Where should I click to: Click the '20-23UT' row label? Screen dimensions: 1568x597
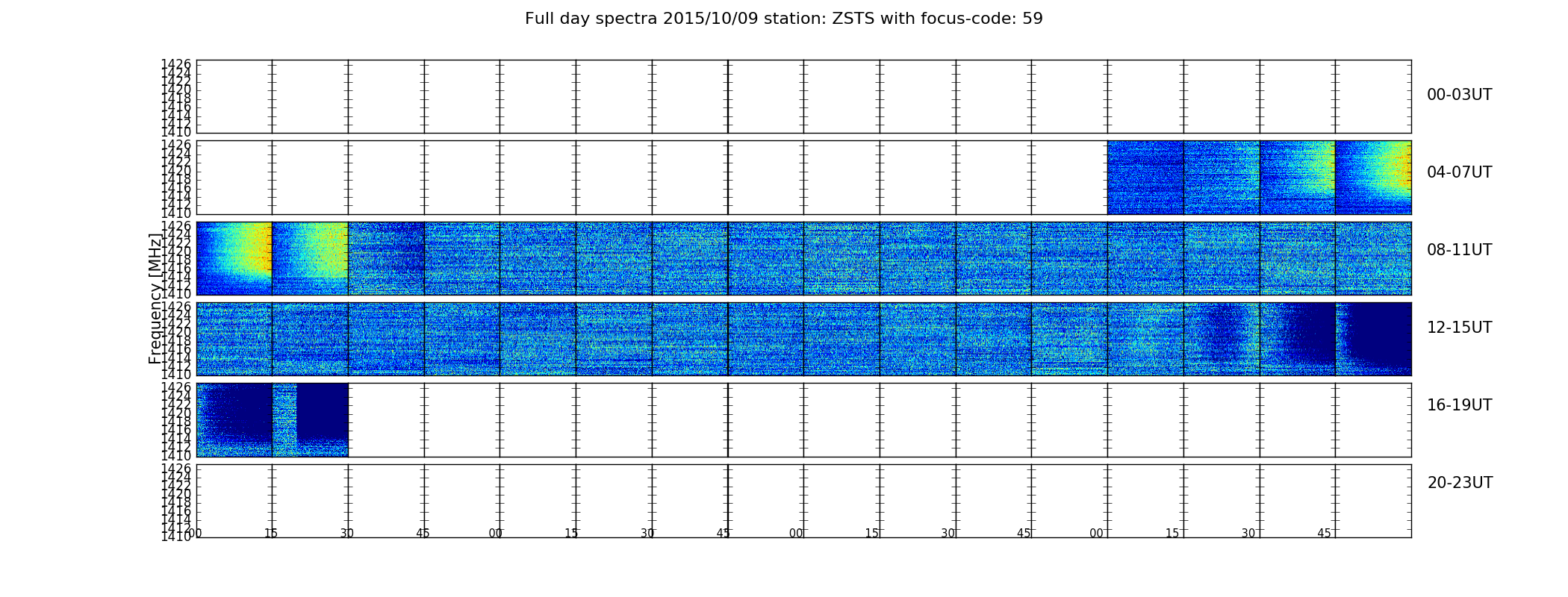point(1460,483)
